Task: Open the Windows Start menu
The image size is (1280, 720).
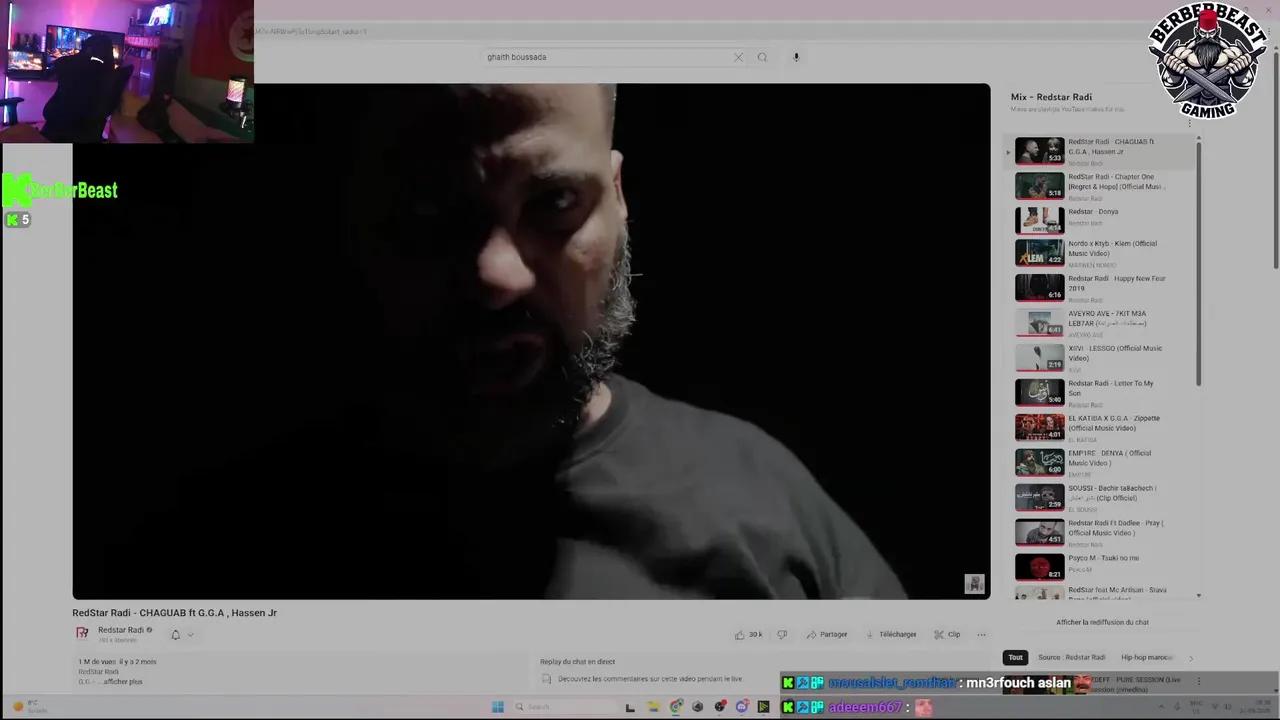Action: pos(497,707)
